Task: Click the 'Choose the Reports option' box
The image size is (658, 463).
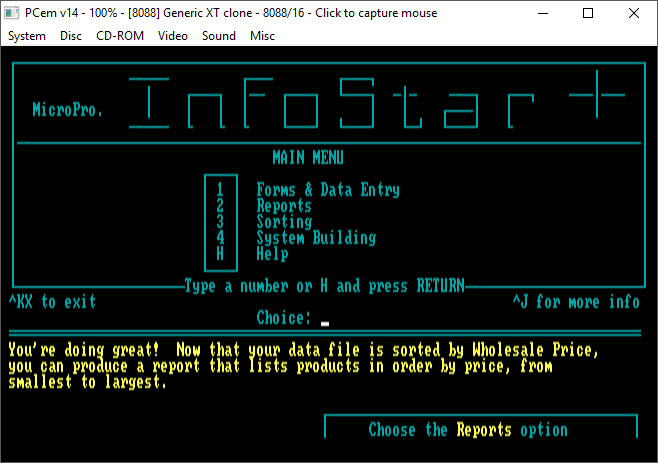Action: coord(481,427)
